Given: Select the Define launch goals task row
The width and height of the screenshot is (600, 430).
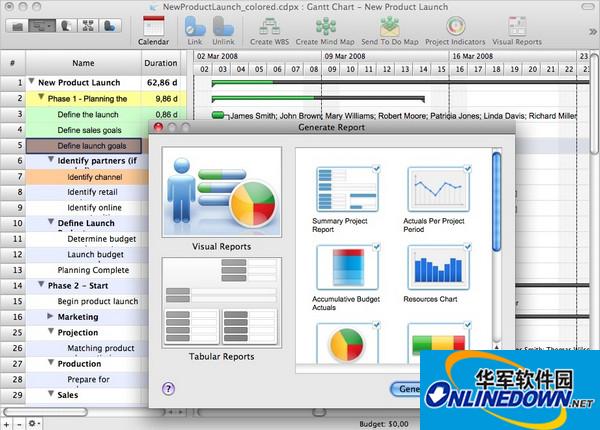Looking at the screenshot, I should point(83,146).
